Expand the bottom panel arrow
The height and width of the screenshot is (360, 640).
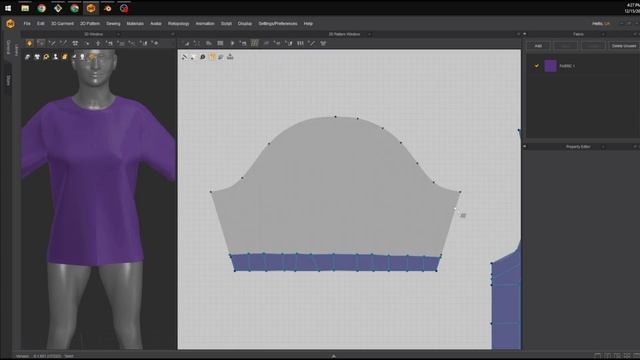coord(333,356)
